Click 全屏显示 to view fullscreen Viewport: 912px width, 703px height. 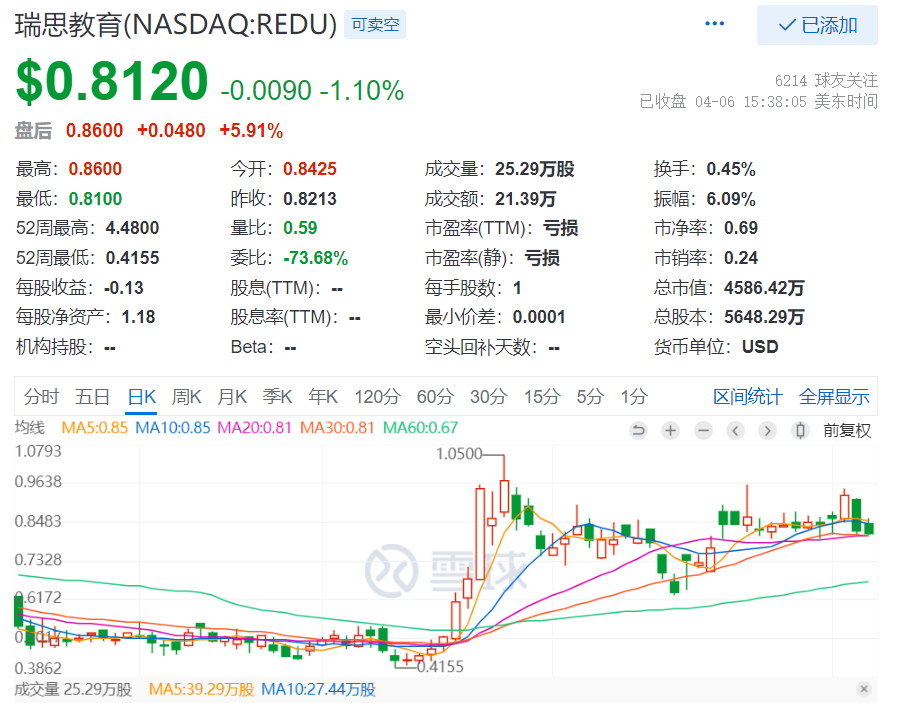pos(834,397)
